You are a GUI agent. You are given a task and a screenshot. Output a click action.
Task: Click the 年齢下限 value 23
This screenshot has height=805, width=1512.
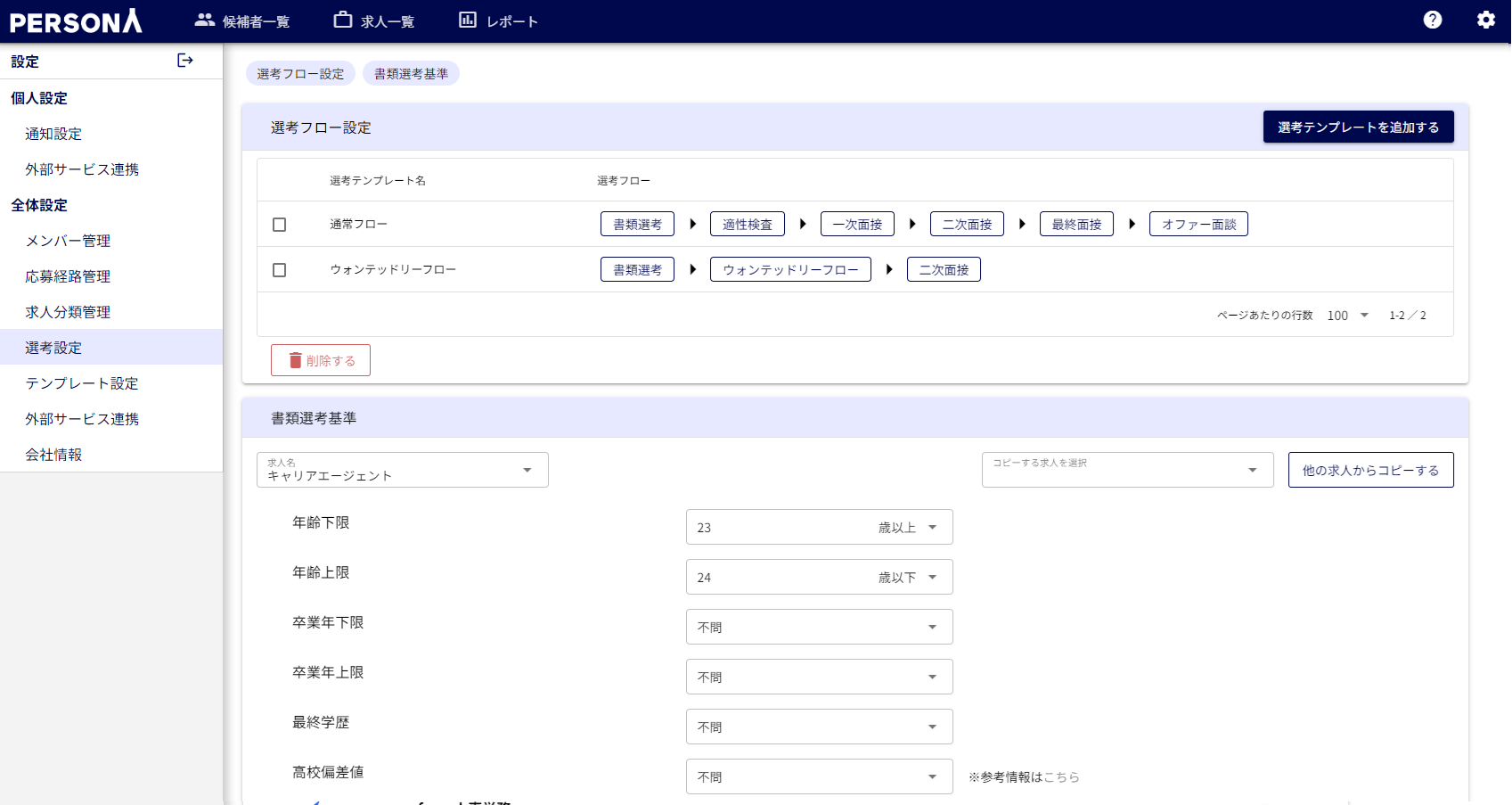click(704, 528)
